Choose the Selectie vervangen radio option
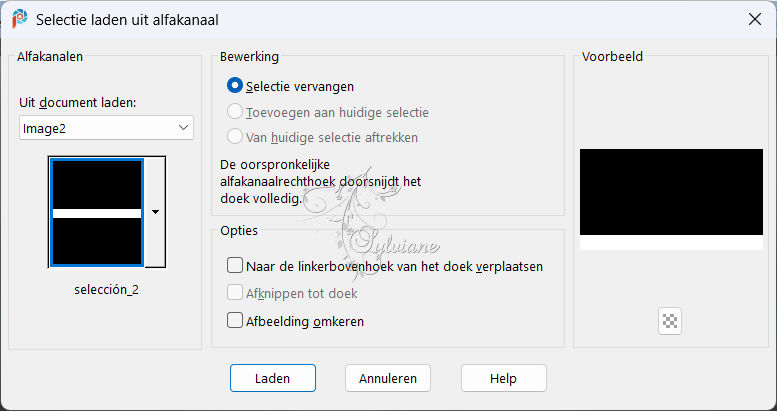Image resolution: width=777 pixels, height=411 pixels. click(290, 86)
